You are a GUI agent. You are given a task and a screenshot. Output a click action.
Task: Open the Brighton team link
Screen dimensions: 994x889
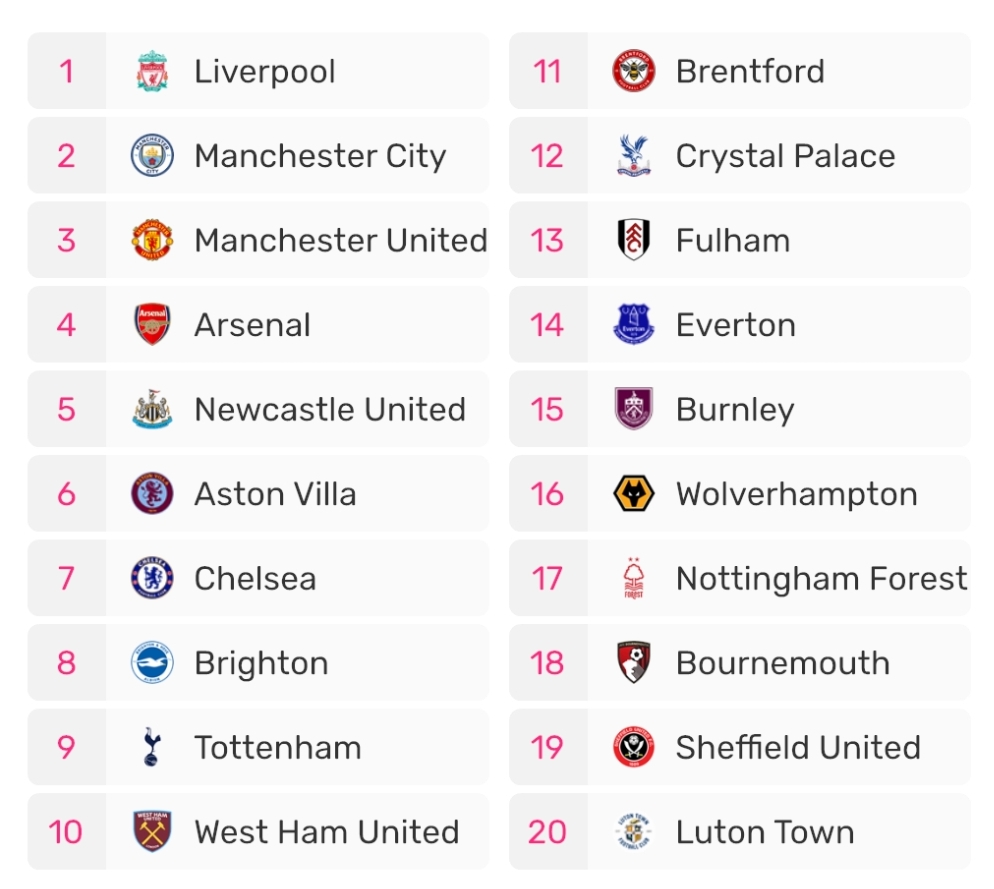pos(261,664)
